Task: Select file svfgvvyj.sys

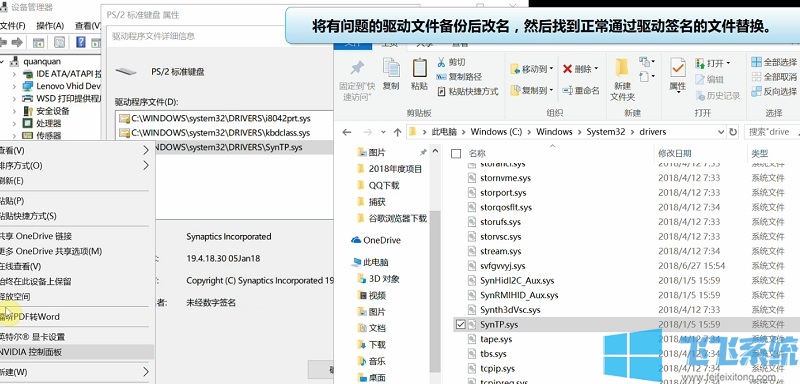Action: coord(503,266)
